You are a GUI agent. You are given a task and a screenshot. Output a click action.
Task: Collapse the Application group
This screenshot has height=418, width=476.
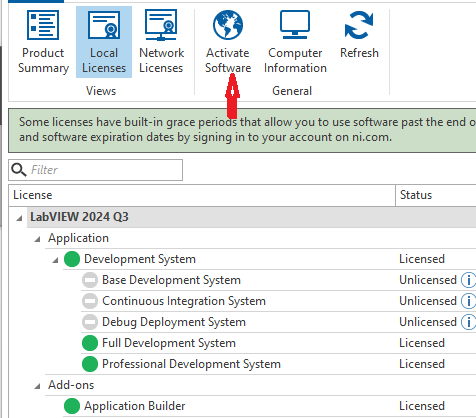37,239
